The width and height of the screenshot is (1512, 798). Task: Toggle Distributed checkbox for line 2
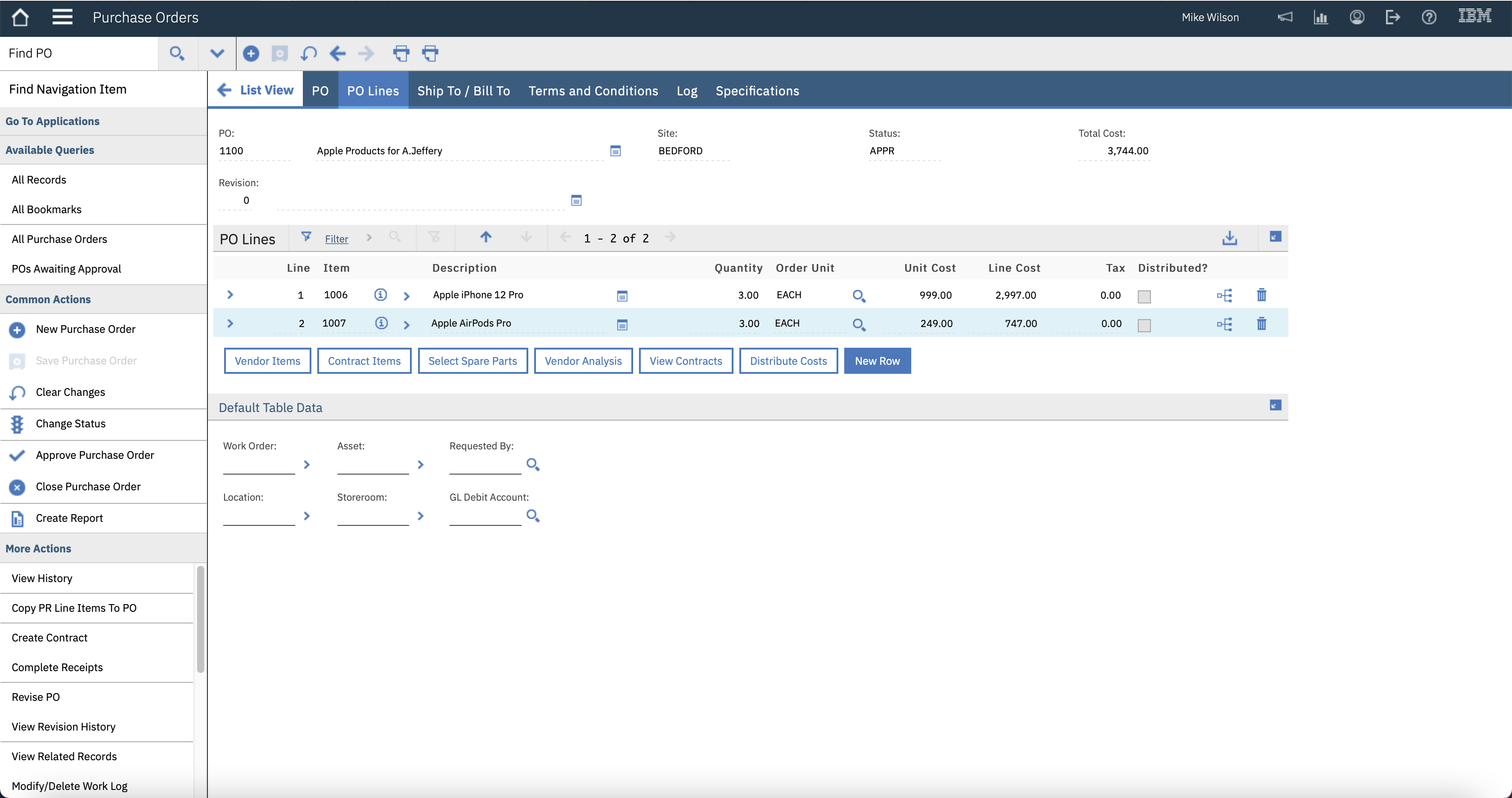point(1144,325)
